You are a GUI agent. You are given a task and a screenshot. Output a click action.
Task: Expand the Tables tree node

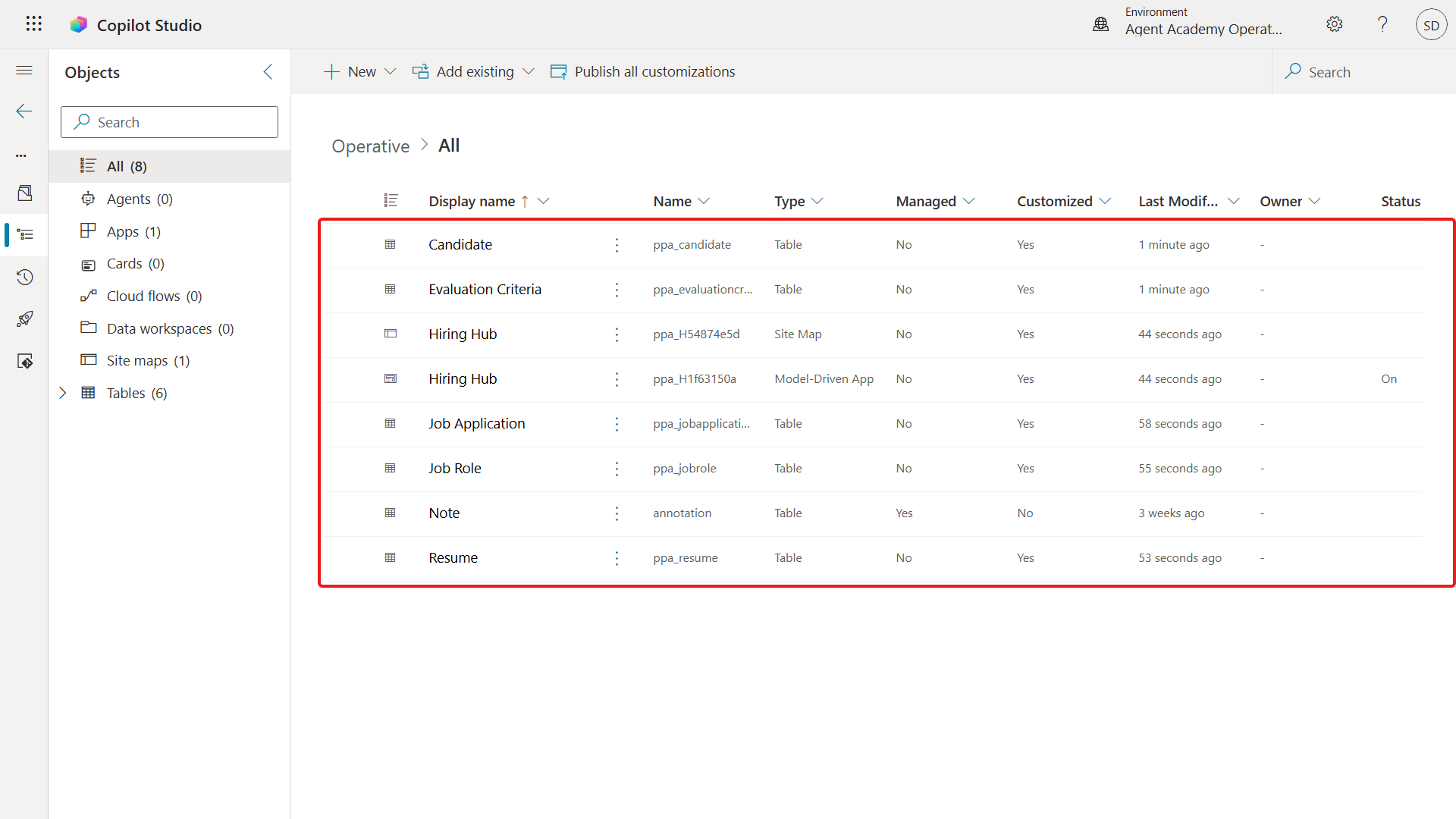pyautogui.click(x=63, y=393)
